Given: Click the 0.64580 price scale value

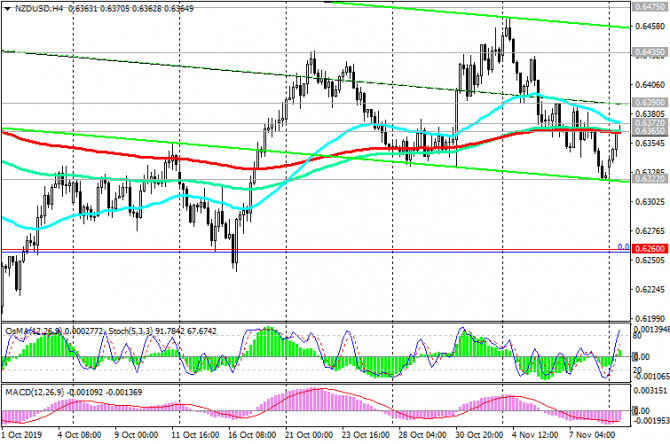Looking at the screenshot, I should pyautogui.click(x=650, y=26).
